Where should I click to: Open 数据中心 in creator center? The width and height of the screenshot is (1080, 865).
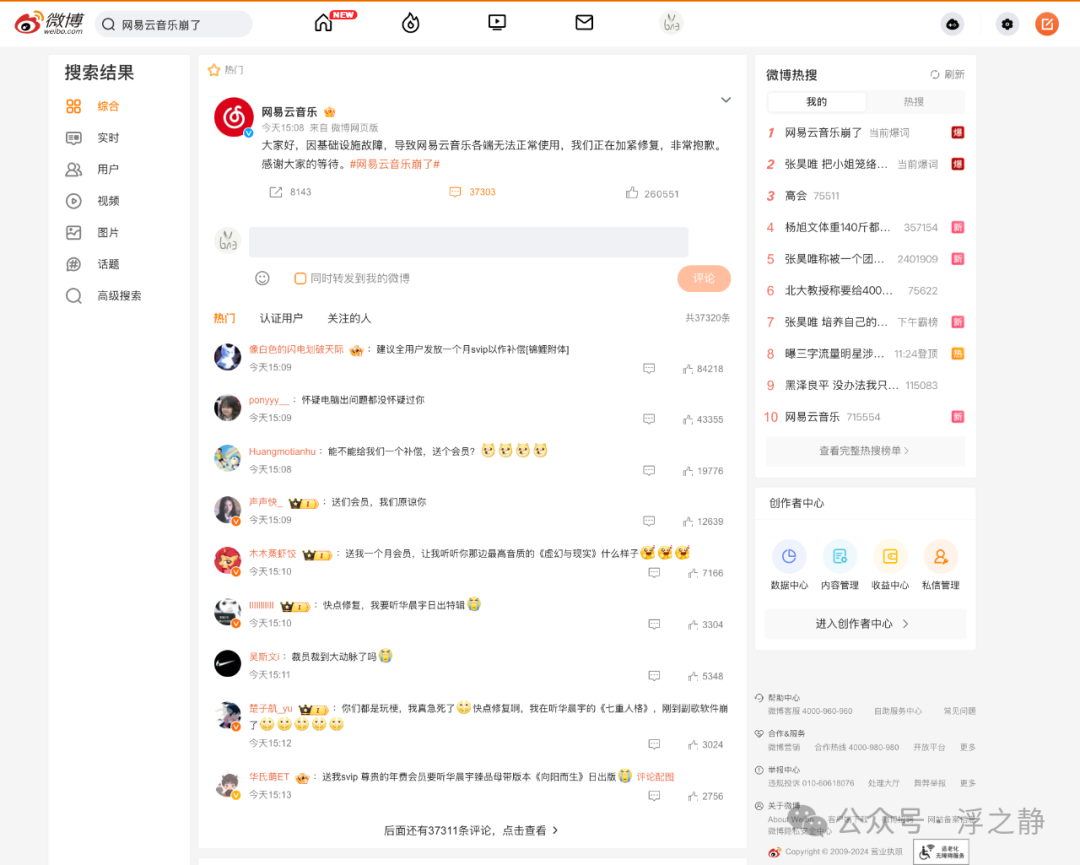pos(789,565)
